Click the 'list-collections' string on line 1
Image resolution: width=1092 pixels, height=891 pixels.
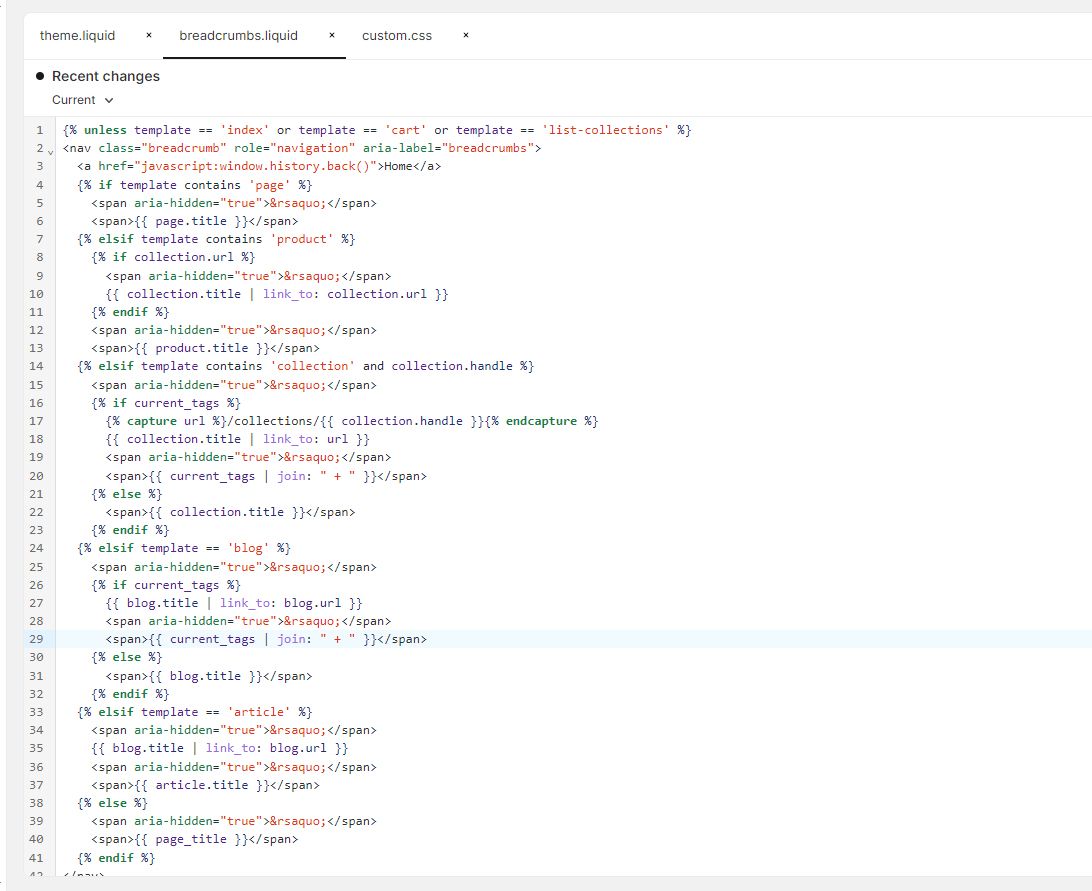coord(606,130)
